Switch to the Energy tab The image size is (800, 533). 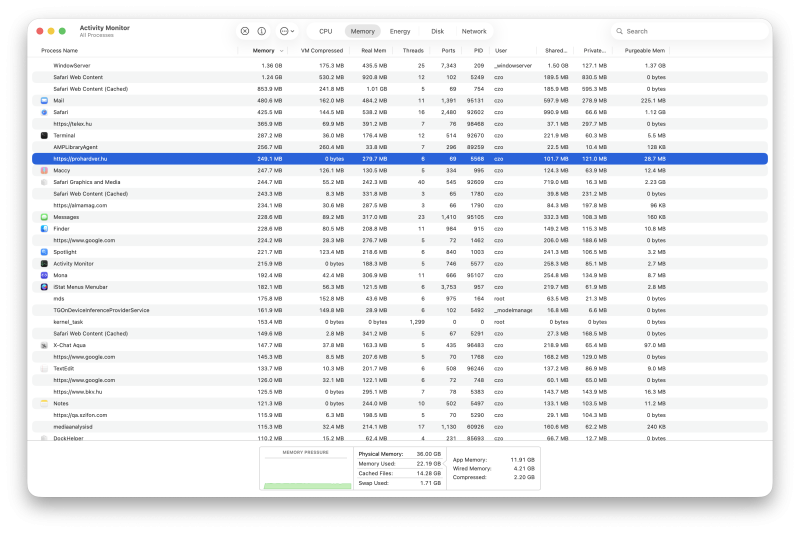coord(400,31)
